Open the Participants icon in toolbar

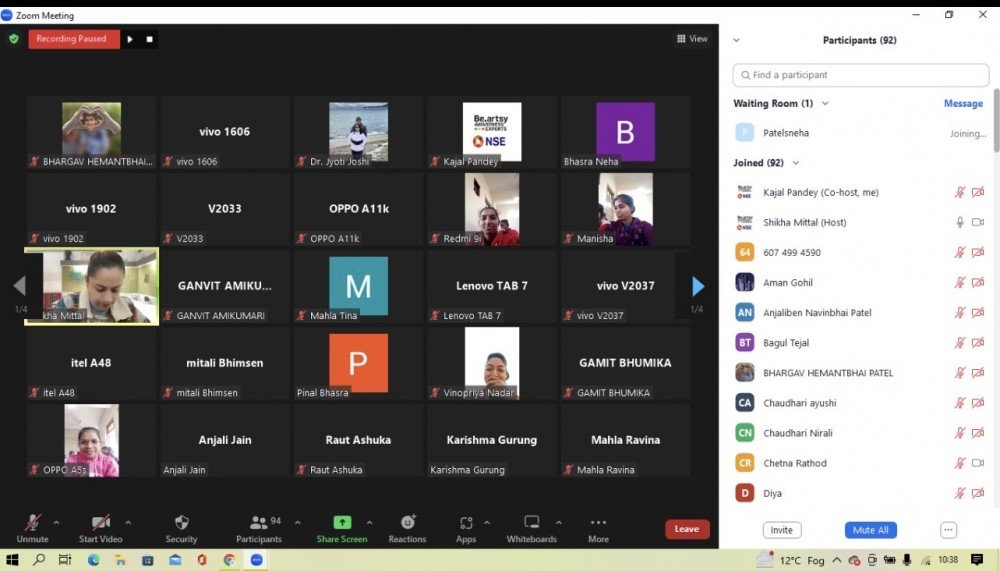coord(258,523)
